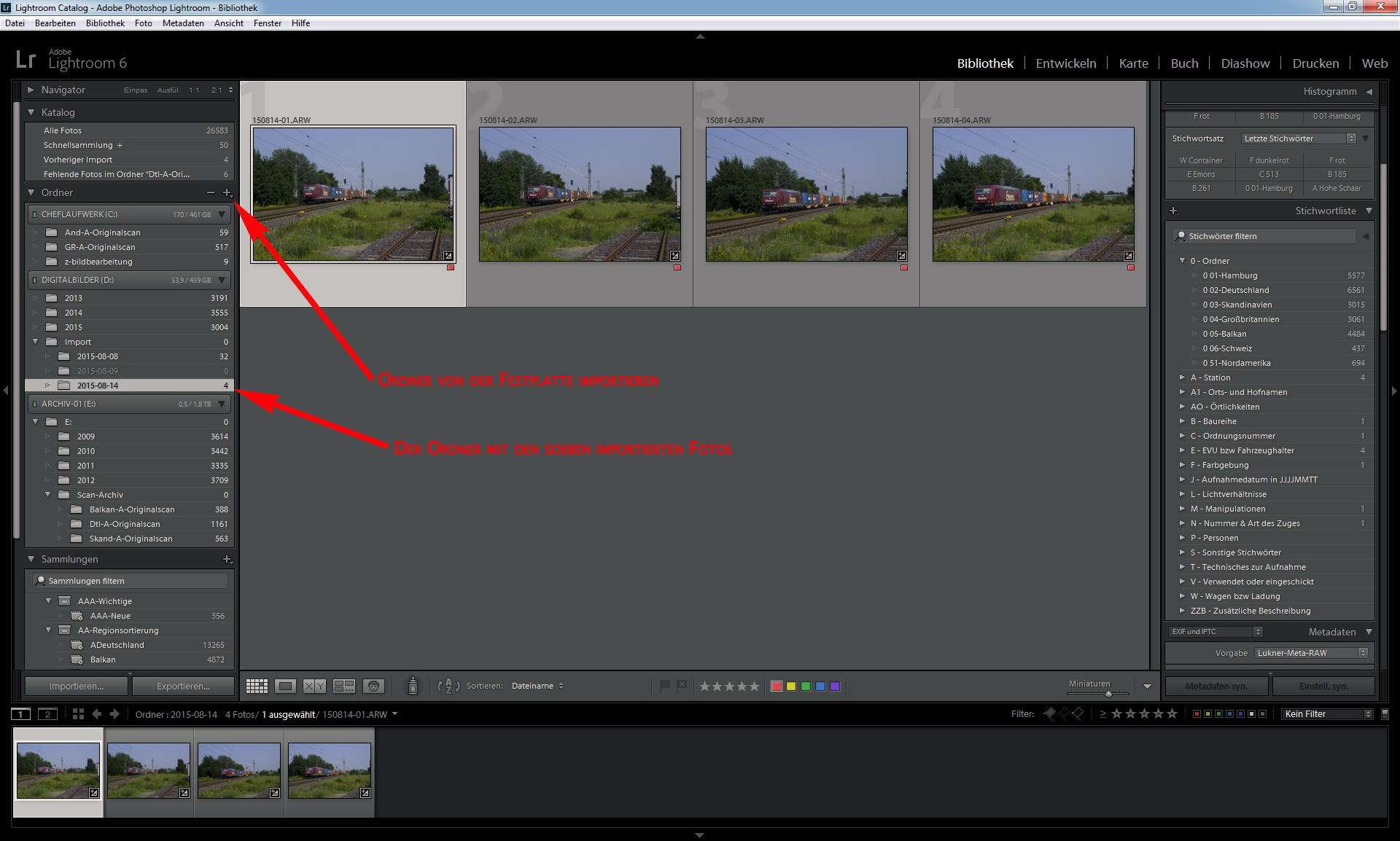Select second filmstrip thumbnail
The image size is (1400, 841).
[x=149, y=772]
